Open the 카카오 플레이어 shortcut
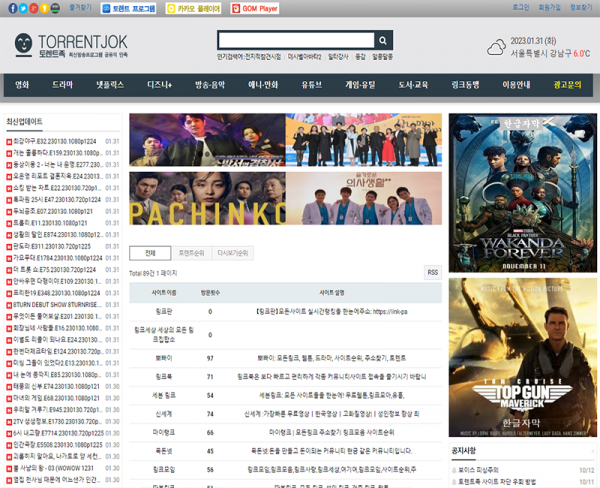The width and height of the screenshot is (600, 488). tap(192, 8)
